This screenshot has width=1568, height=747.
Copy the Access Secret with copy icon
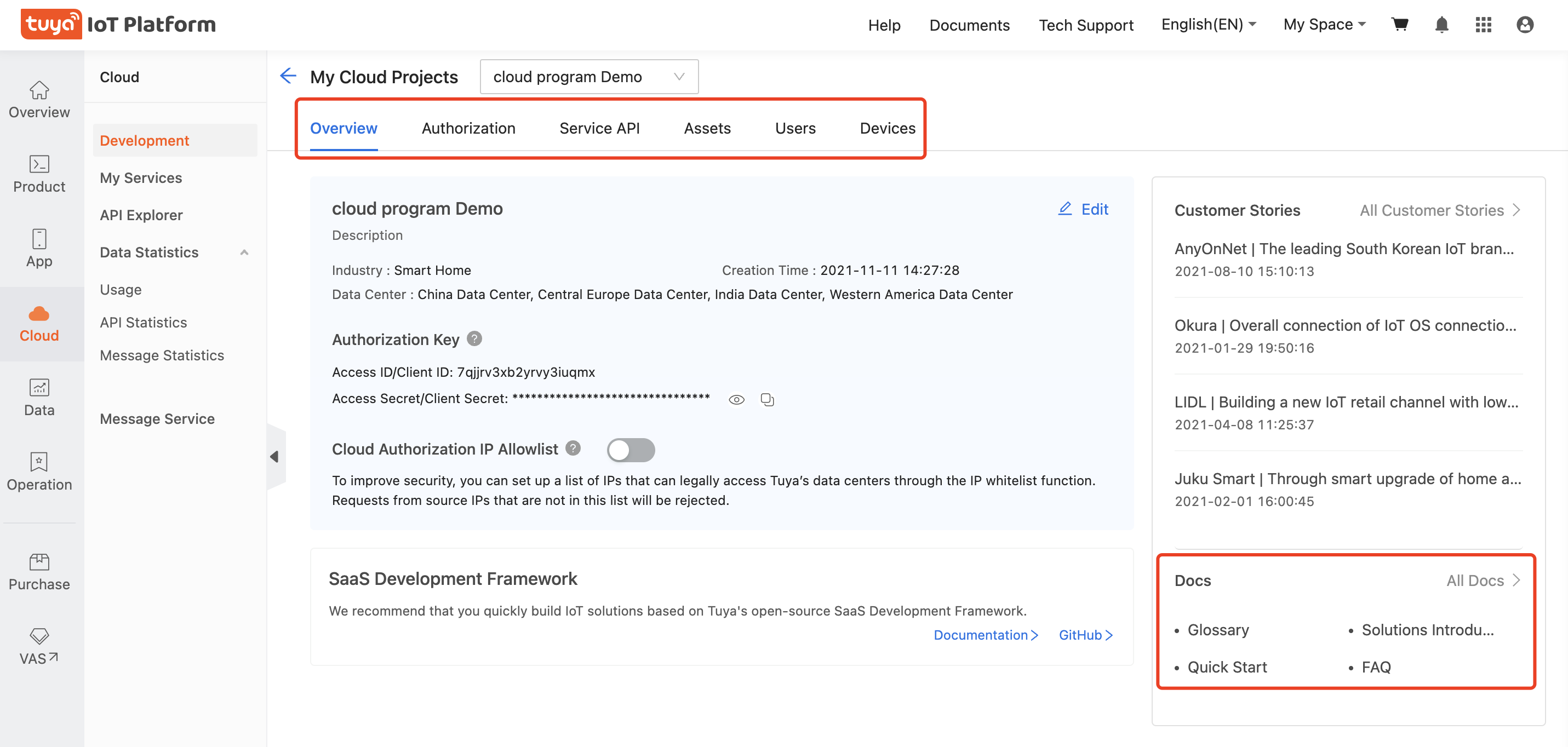767,399
